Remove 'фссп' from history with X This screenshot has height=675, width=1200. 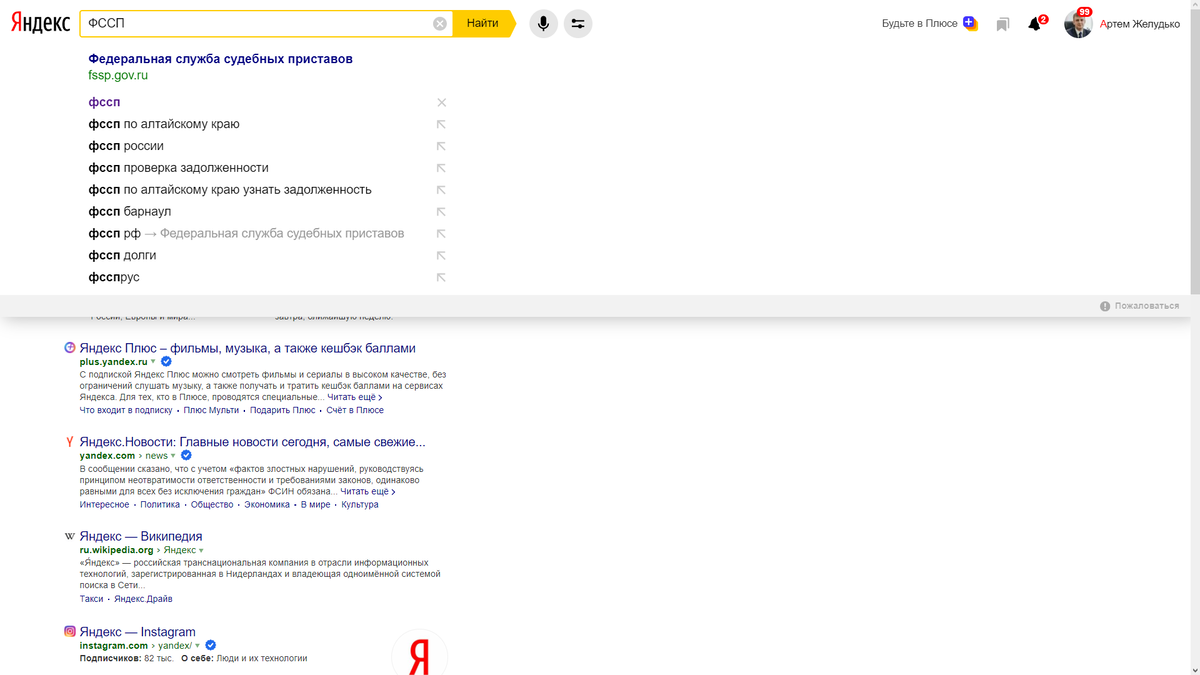click(441, 102)
